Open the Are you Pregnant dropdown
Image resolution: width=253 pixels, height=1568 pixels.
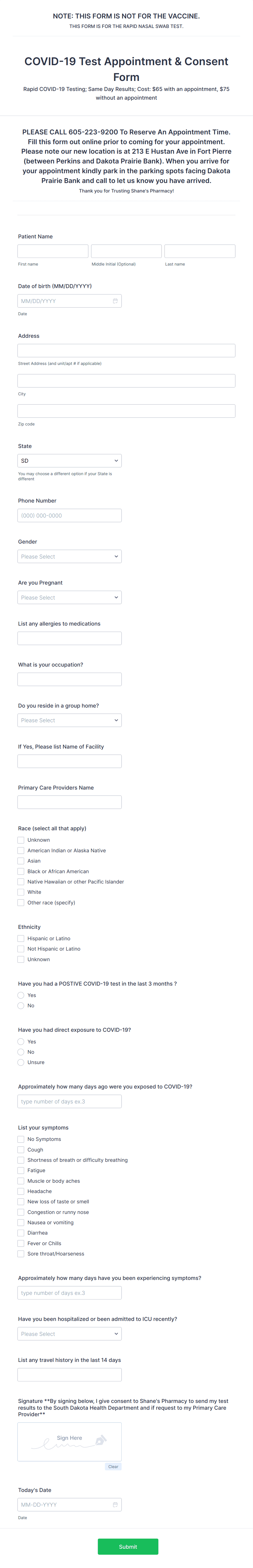pyautogui.click(x=69, y=597)
